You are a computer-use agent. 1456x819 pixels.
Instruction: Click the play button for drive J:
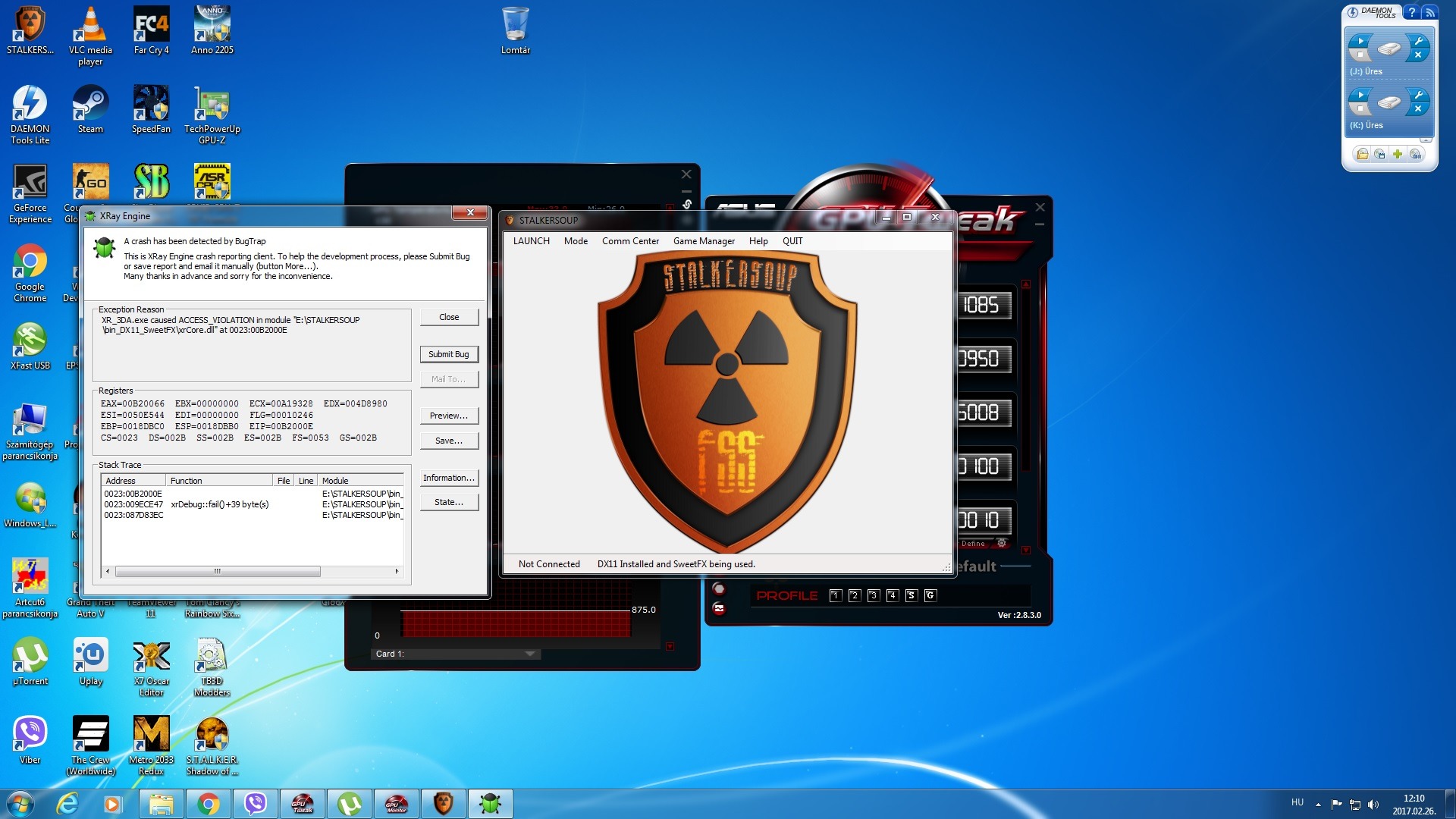1360,41
